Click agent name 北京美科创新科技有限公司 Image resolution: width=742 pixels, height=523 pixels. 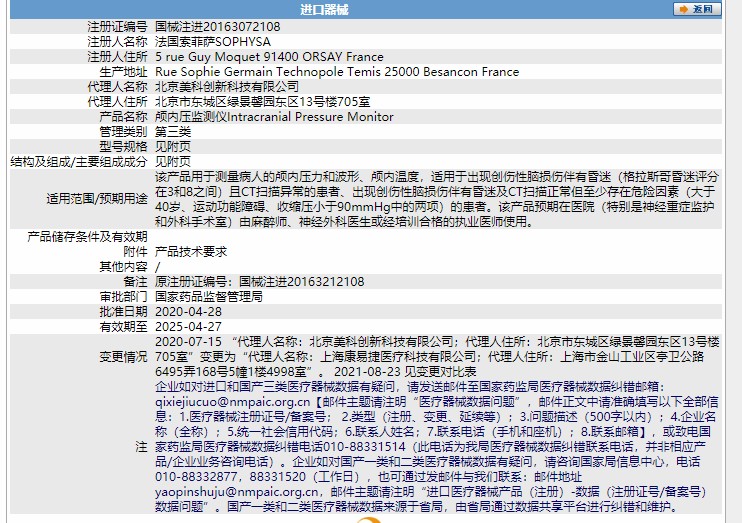tap(227, 87)
